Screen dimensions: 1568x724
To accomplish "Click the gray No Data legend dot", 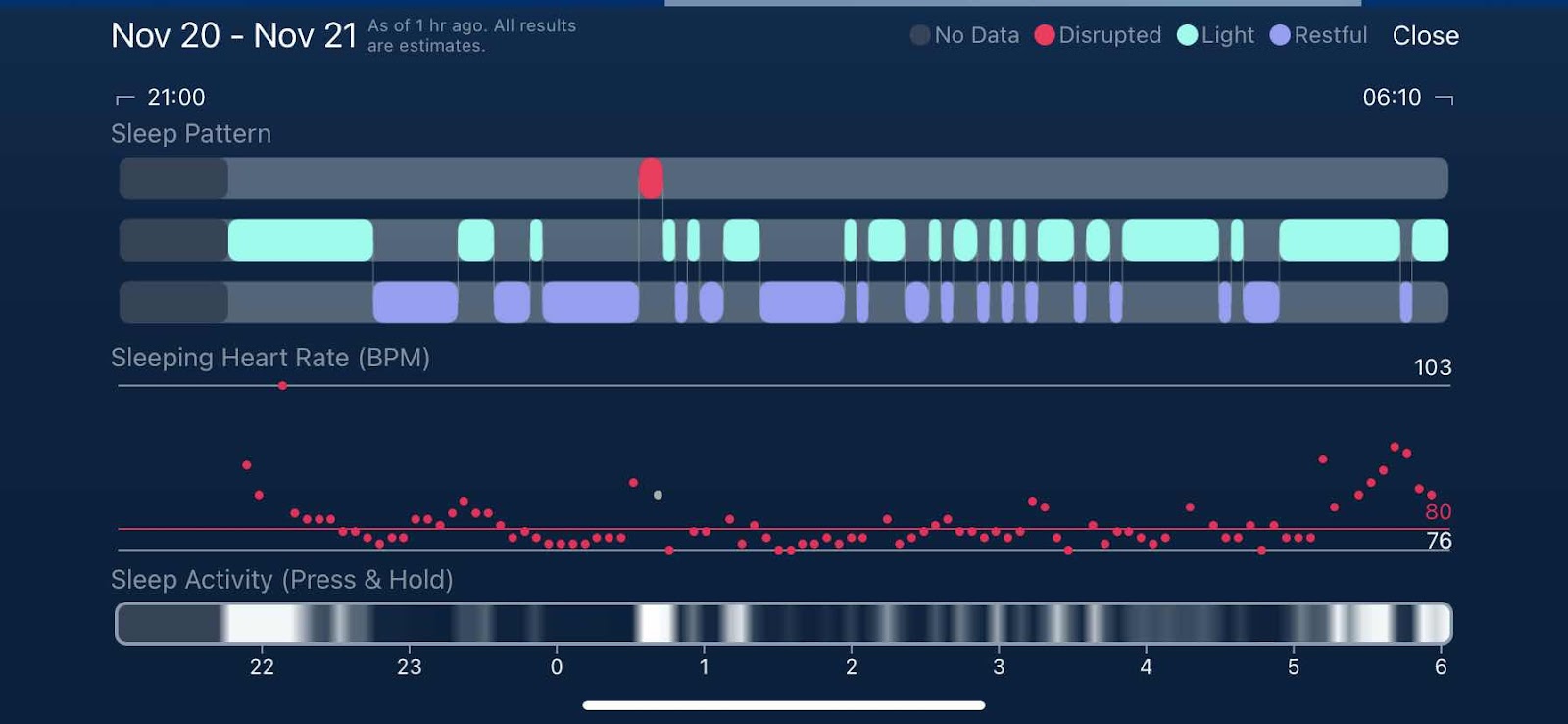I will pyautogui.click(x=920, y=35).
